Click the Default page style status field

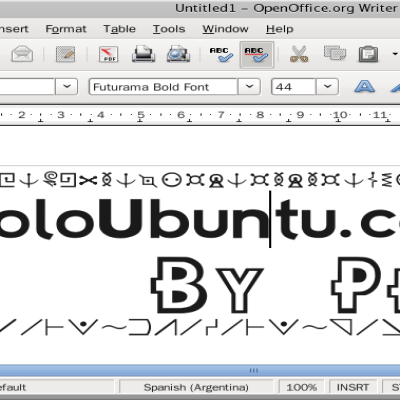point(57,387)
